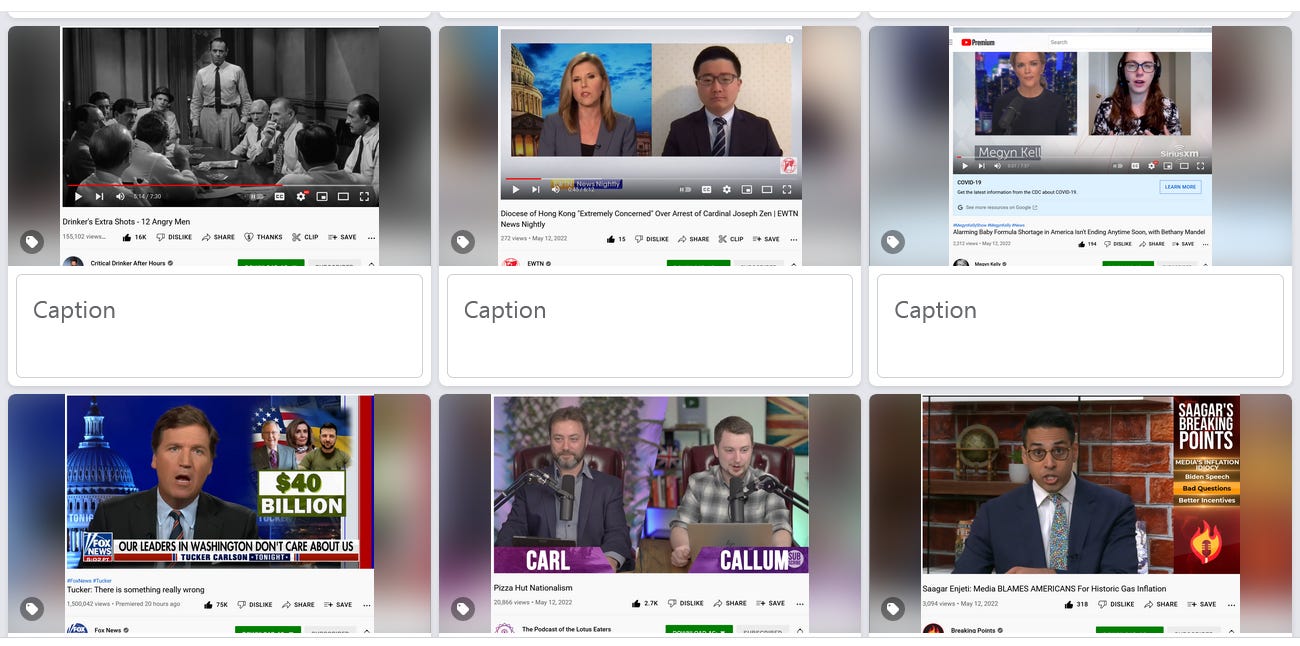This screenshot has height=646, width=1300.
Task: Select the Megyn Kelly baby formula image
Action: 1081,146
